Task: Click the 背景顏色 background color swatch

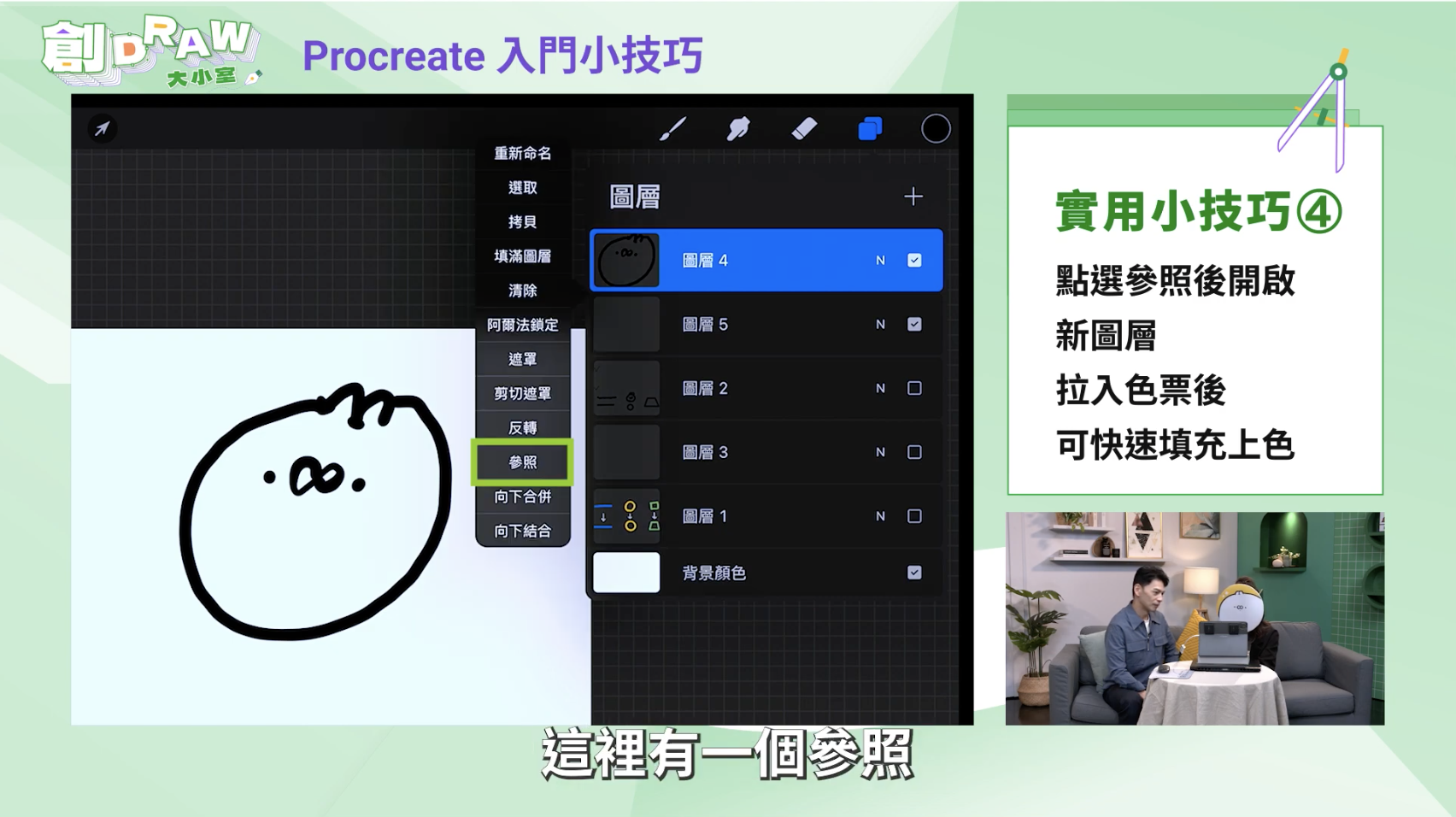Action: click(x=626, y=573)
